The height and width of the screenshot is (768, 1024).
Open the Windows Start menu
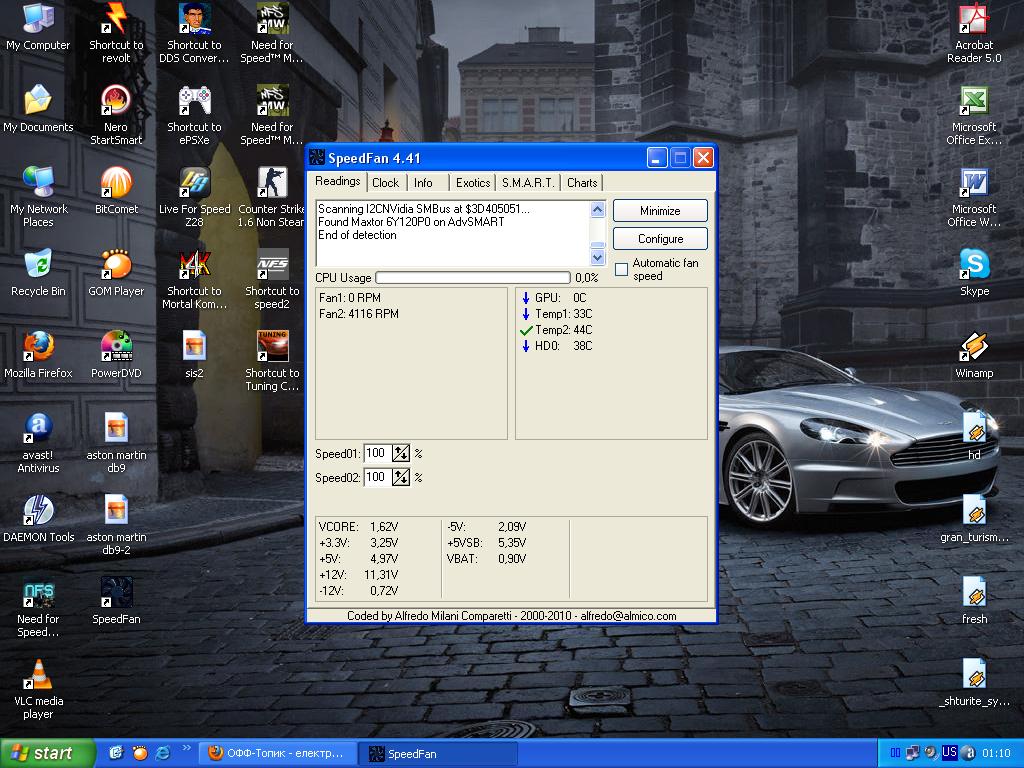tap(41, 753)
